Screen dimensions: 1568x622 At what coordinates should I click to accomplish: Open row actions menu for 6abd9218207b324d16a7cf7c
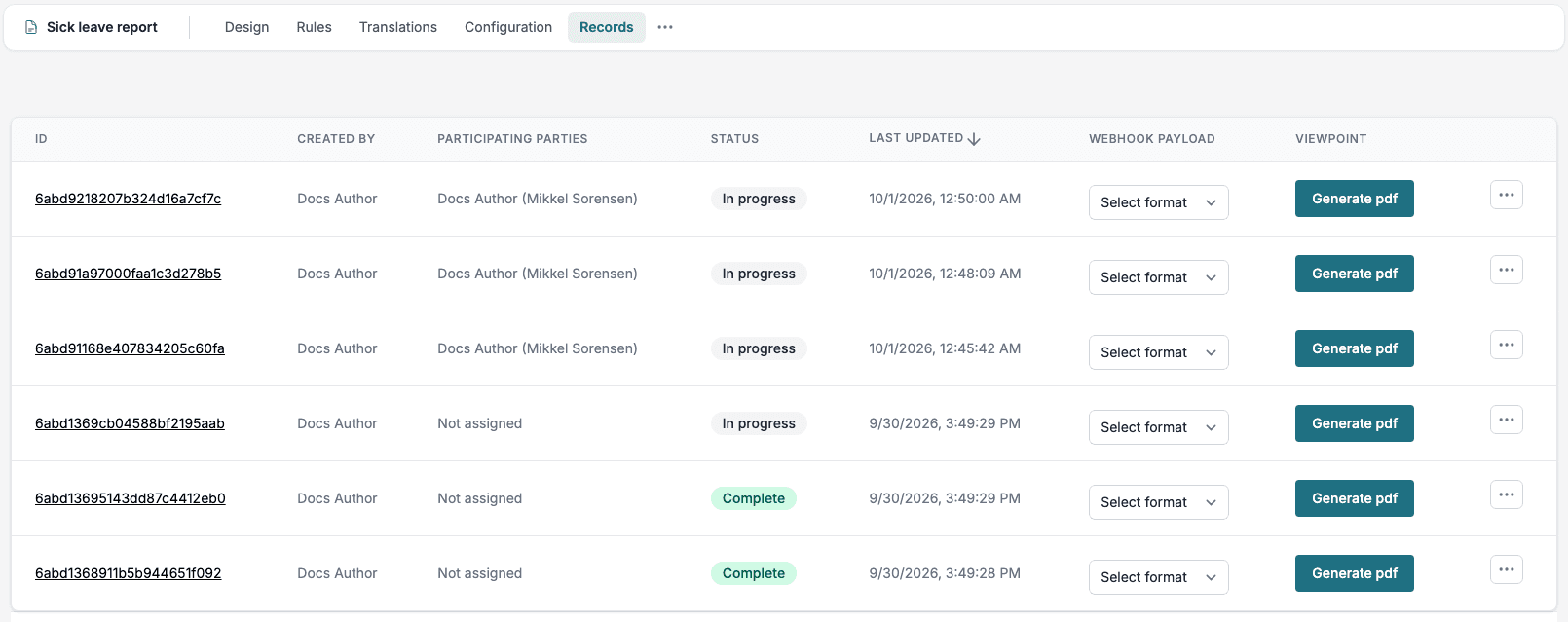coord(1507,195)
